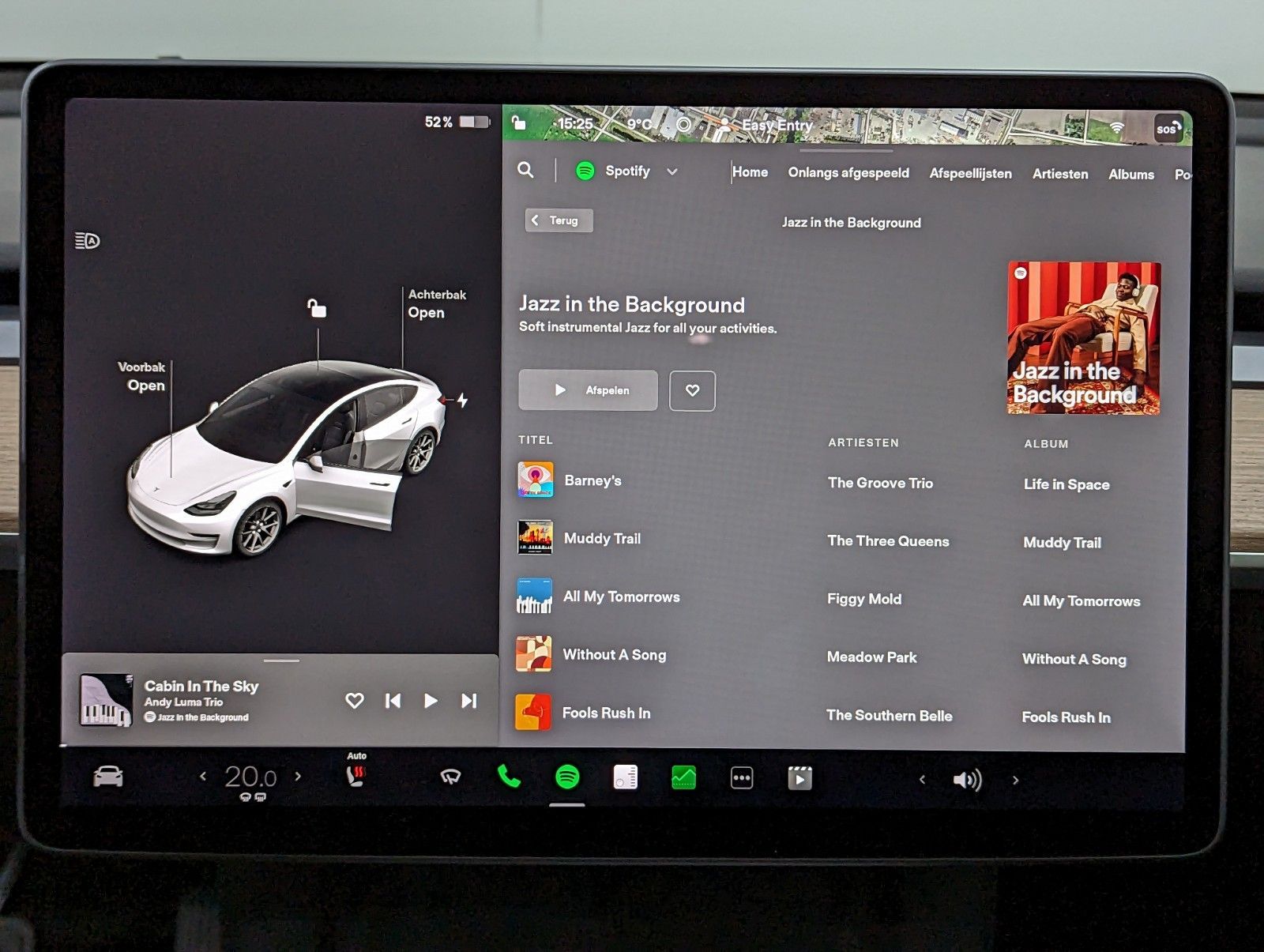Image resolution: width=1264 pixels, height=952 pixels.
Task: Click the Barney's album thumbnail
Action: pos(535,480)
